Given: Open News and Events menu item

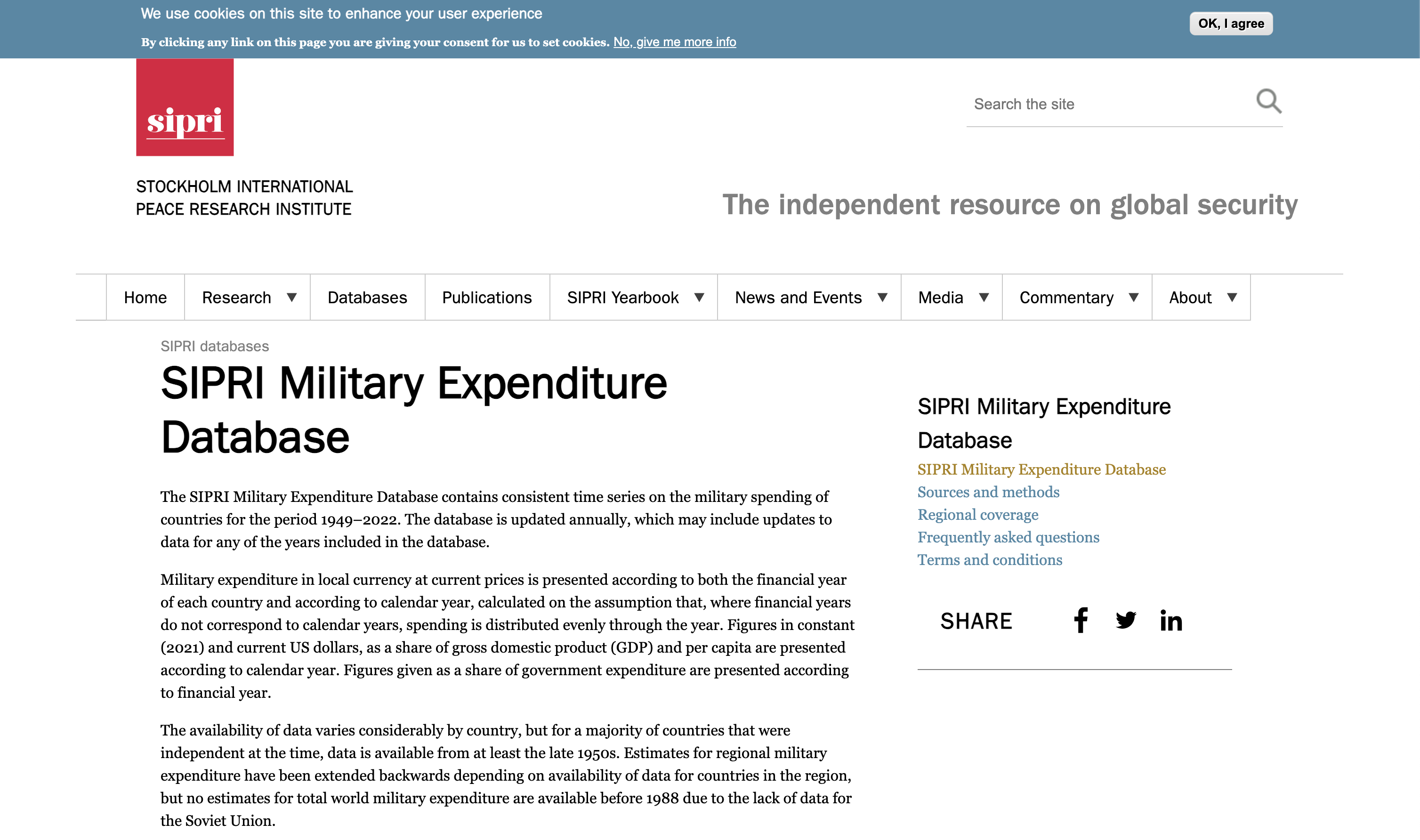Looking at the screenshot, I should (798, 297).
